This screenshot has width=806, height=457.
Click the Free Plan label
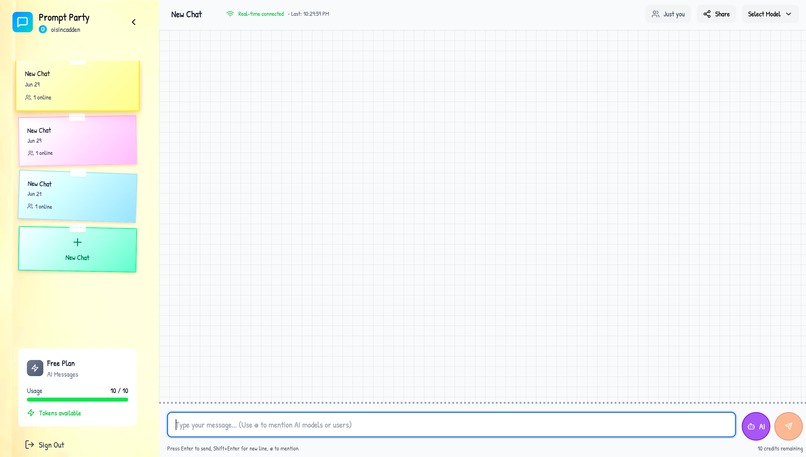click(61, 363)
